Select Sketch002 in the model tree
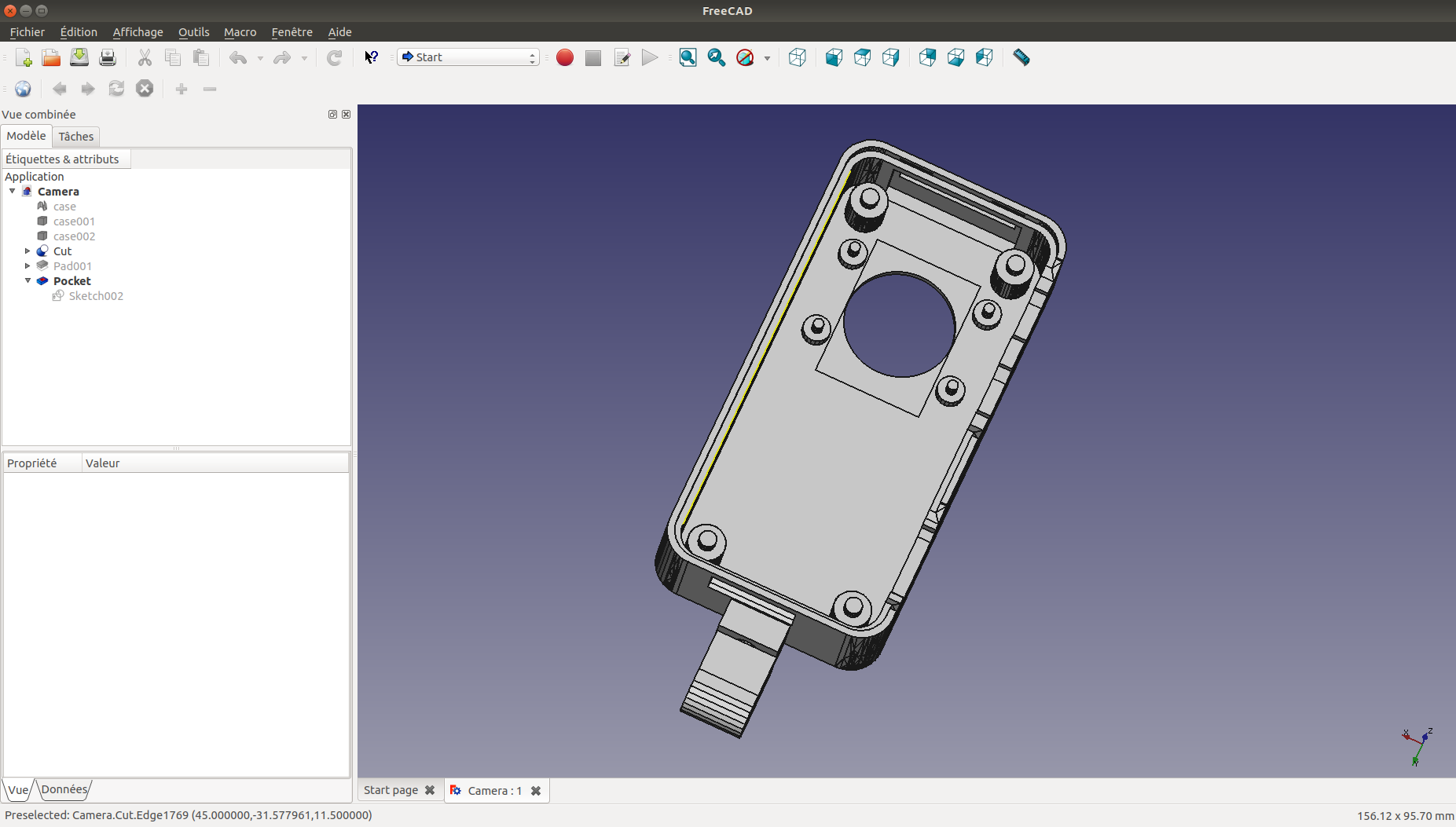Image resolution: width=1456 pixels, height=827 pixels. tap(96, 296)
